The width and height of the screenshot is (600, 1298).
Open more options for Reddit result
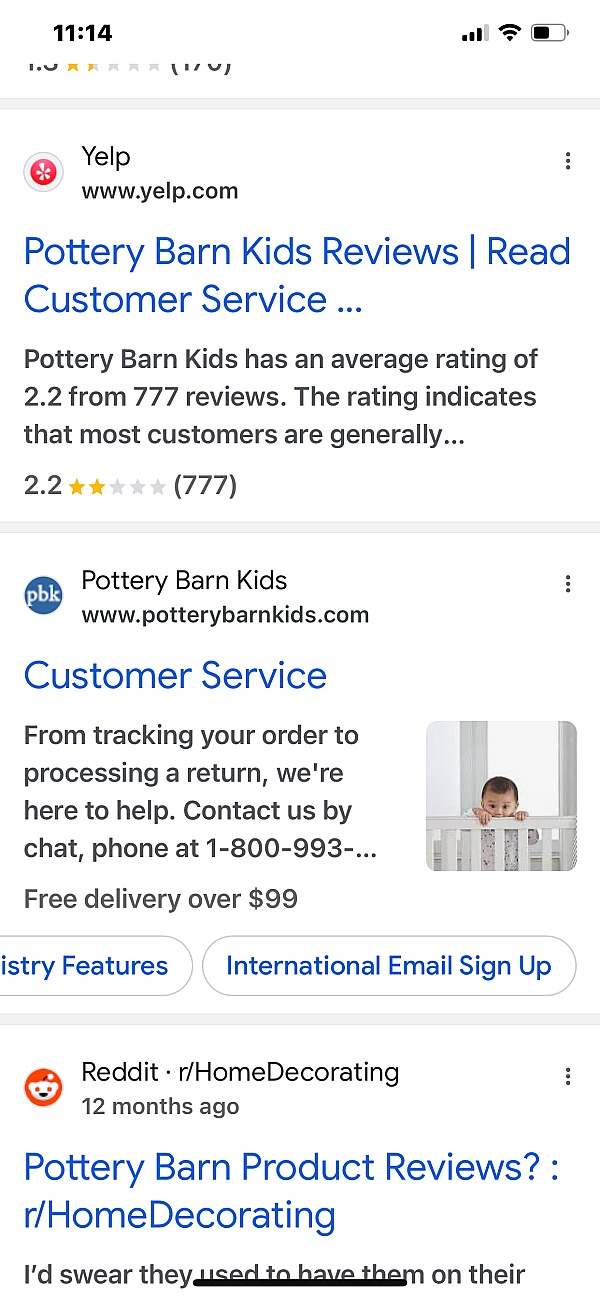[568, 1076]
